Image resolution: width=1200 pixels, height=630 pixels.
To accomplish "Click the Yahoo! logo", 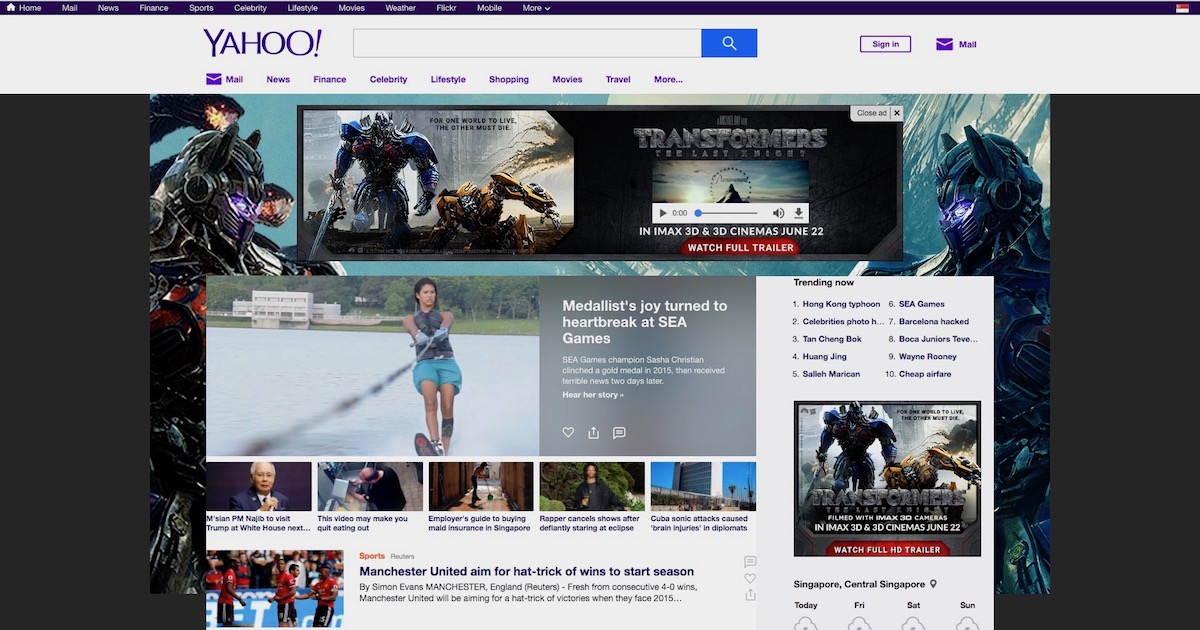I will (262, 43).
